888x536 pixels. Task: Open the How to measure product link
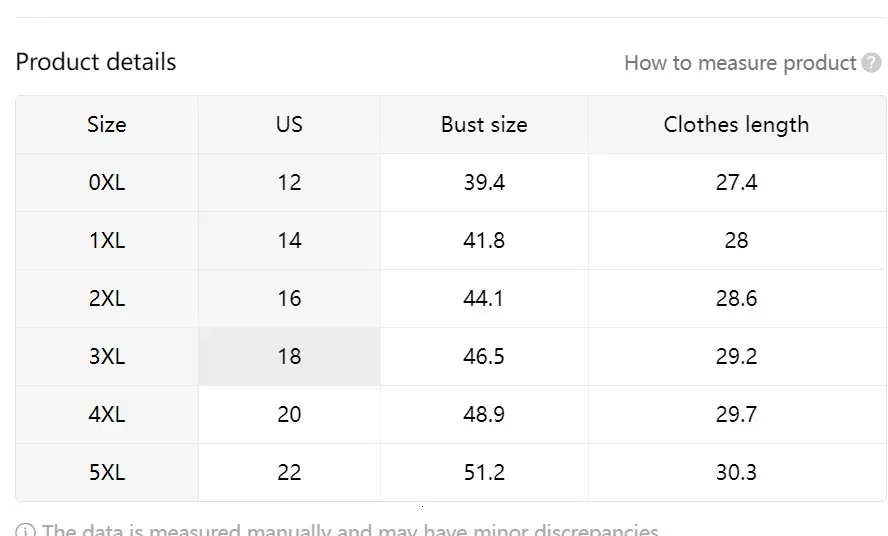(740, 63)
